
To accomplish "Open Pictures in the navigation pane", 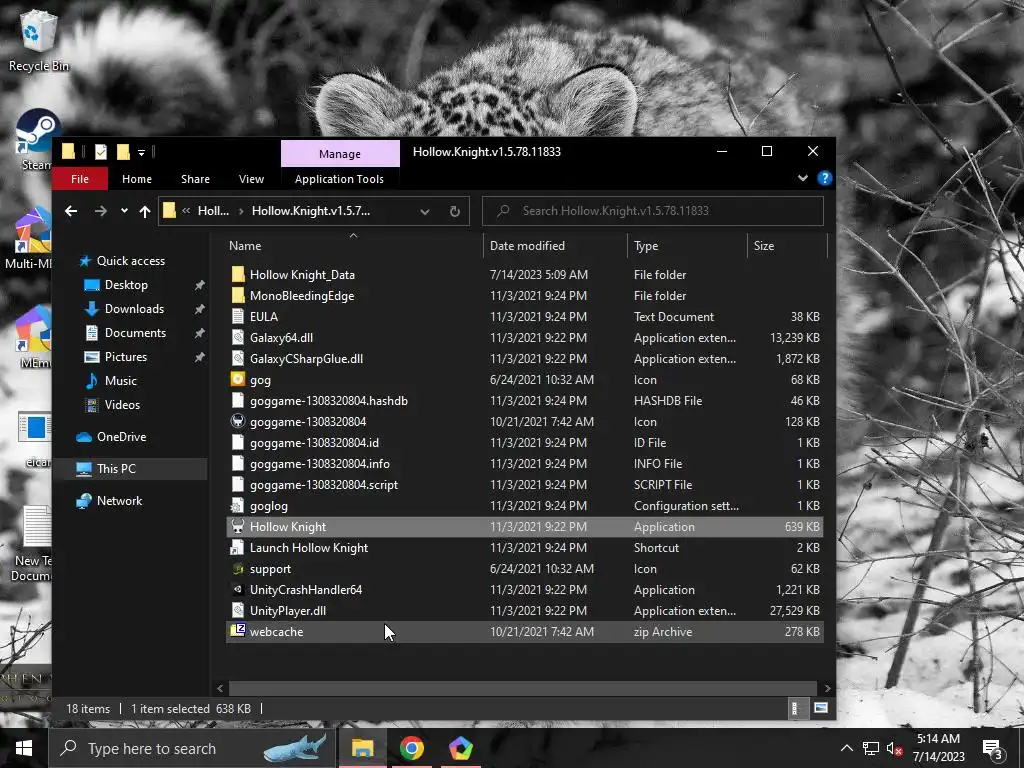I will click(x=125, y=357).
